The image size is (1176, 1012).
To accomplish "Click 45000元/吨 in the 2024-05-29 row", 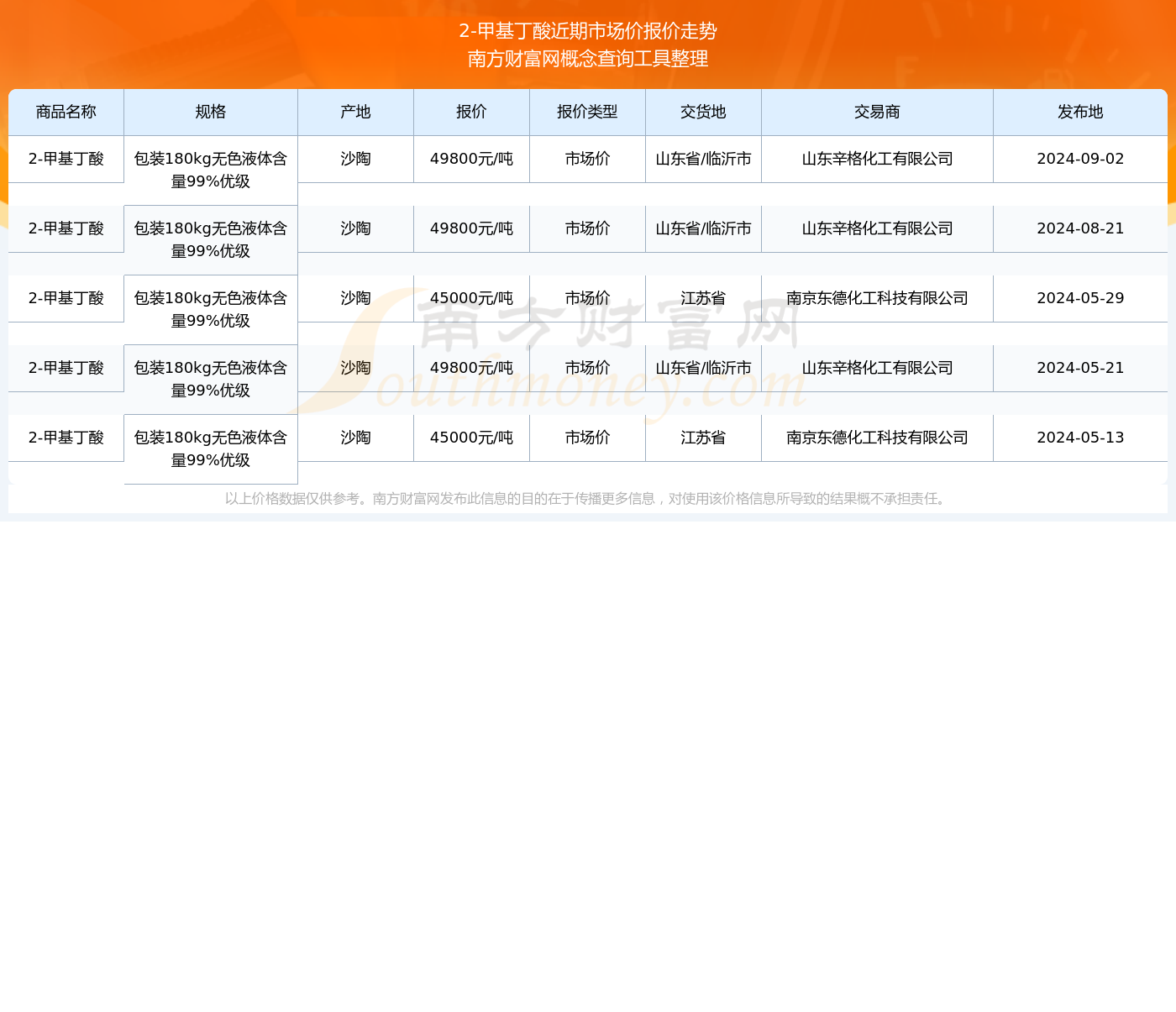I will click(472, 298).
